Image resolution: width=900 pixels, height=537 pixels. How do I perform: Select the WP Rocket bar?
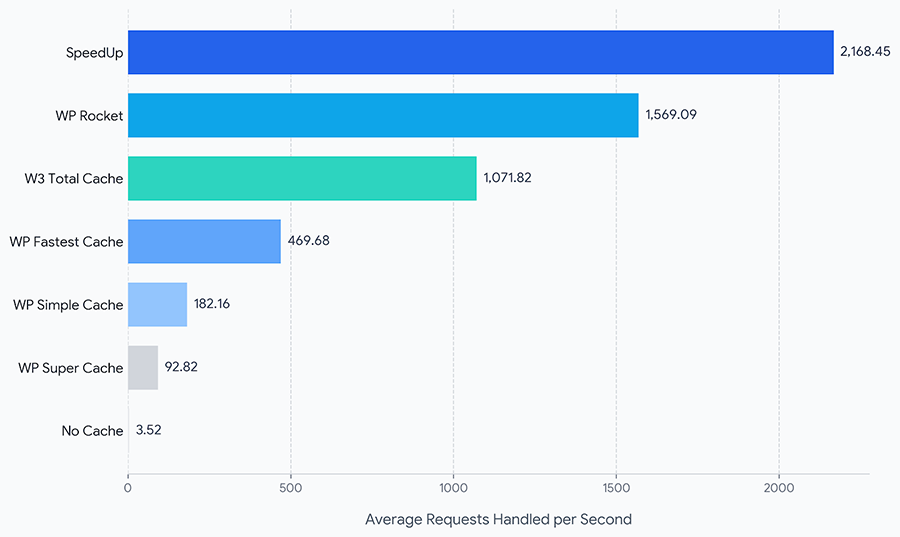[383, 115]
